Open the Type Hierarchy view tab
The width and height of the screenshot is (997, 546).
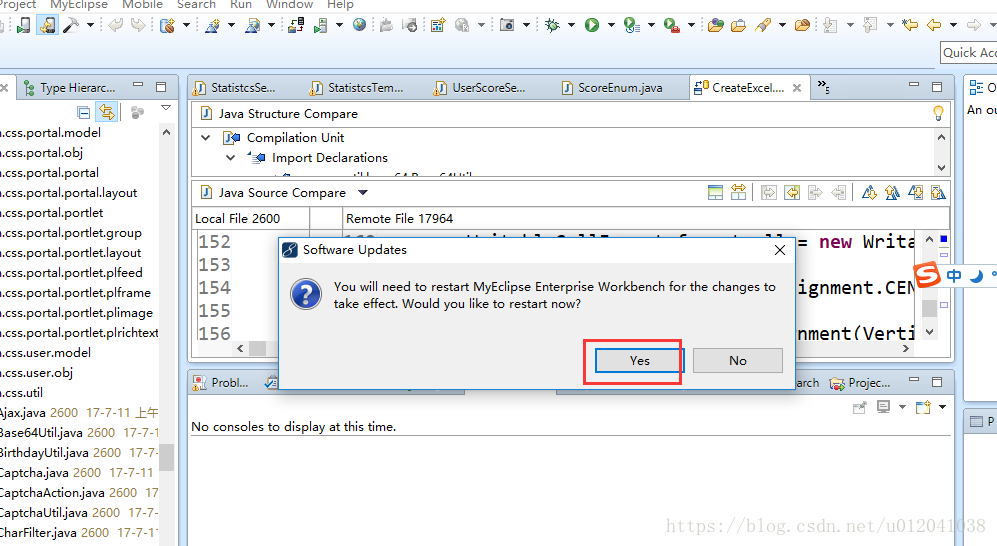(70, 88)
